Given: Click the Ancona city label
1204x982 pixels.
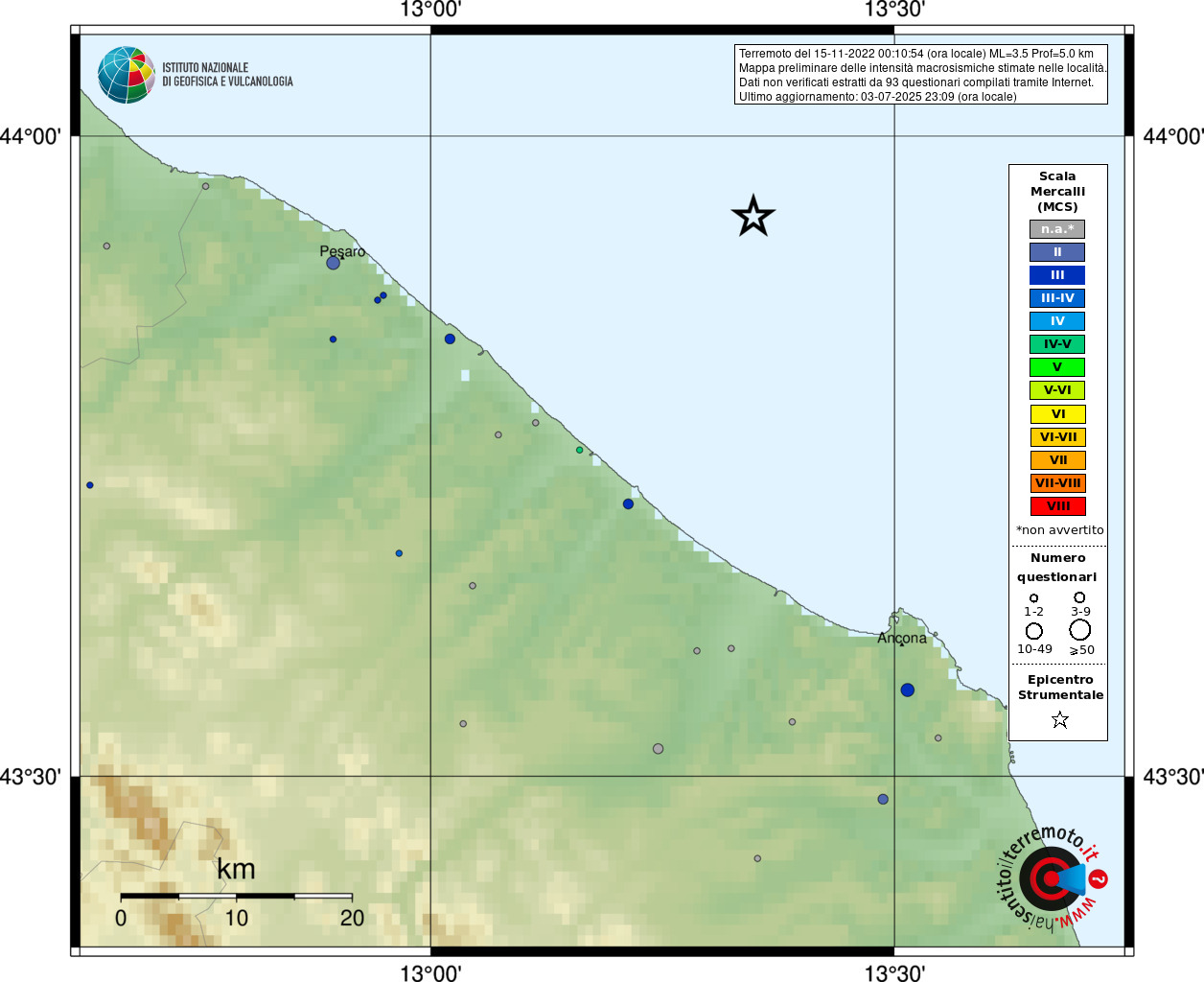Looking at the screenshot, I should point(902,638).
